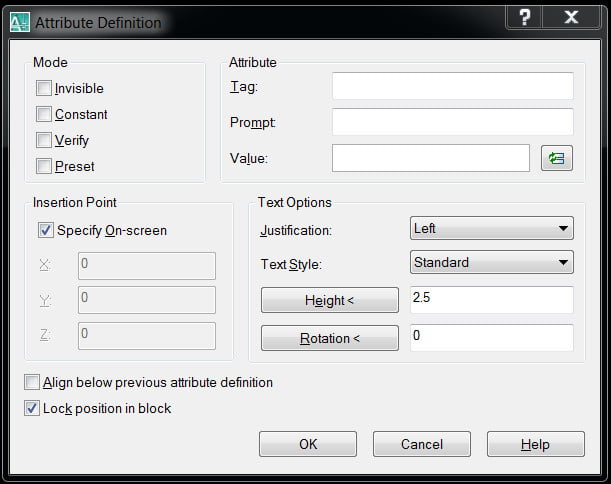Click the Insert Field icon beside Value
This screenshot has height=484, width=611.
pyautogui.click(x=556, y=158)
